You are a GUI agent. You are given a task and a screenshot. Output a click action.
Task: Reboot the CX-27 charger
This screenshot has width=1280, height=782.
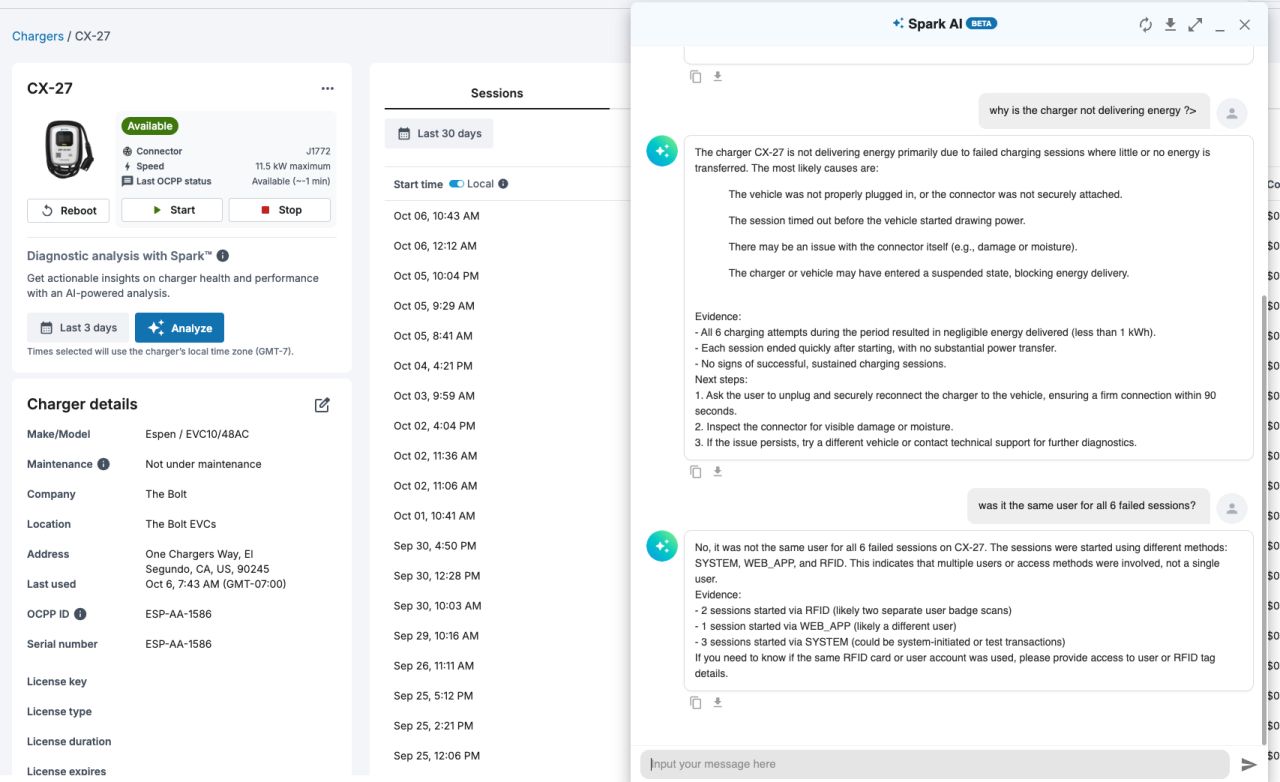68,210
